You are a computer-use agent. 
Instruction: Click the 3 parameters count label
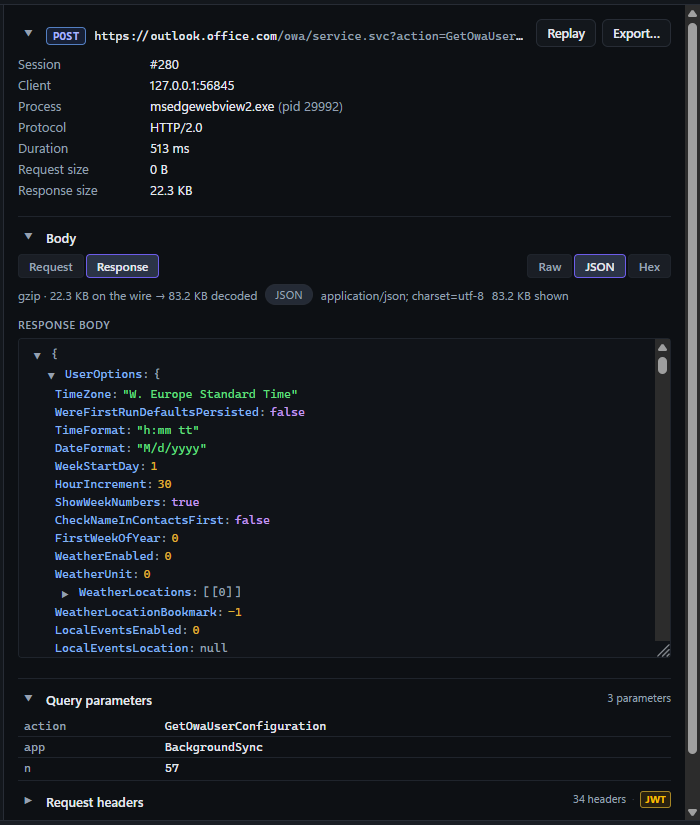(x=639, y=698)
